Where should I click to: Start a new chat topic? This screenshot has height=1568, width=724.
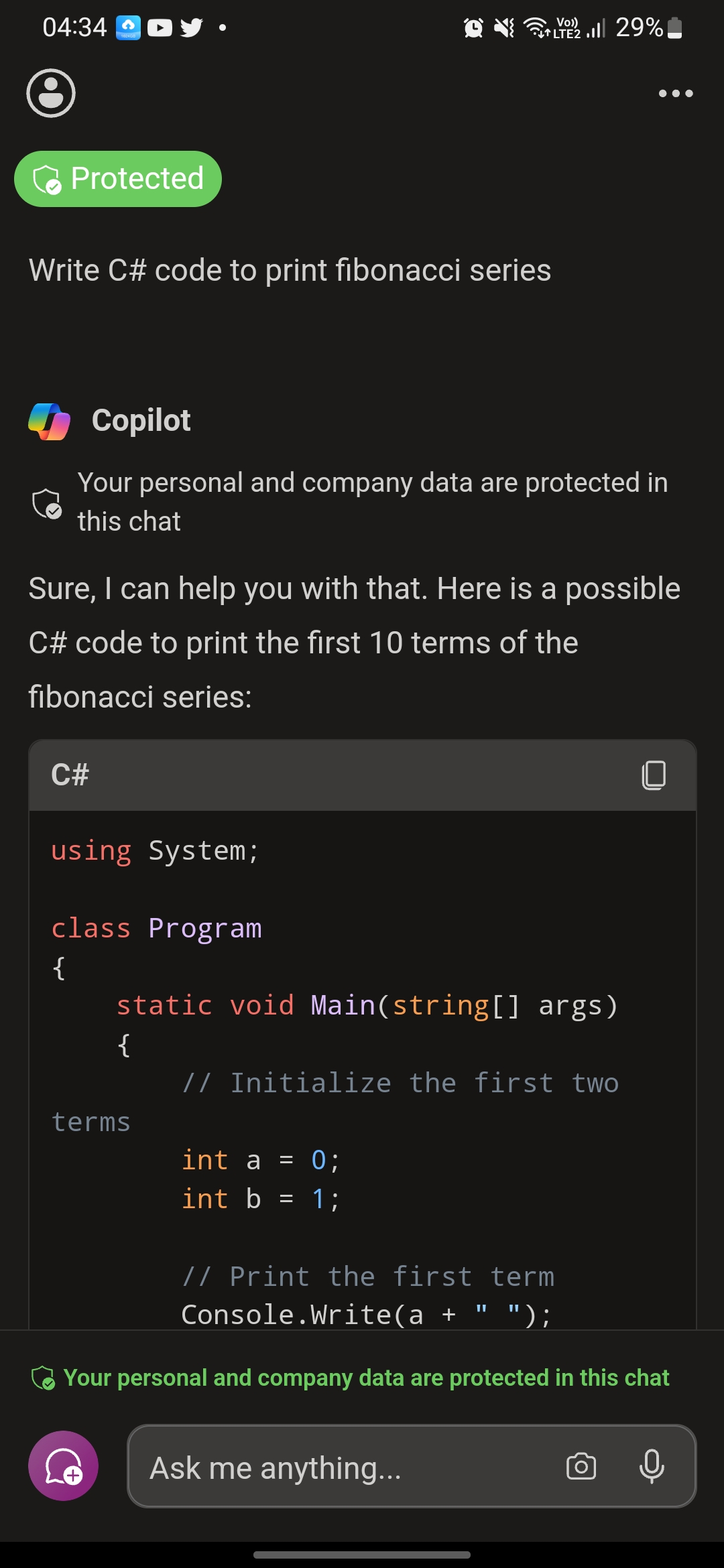[63, 1465]
